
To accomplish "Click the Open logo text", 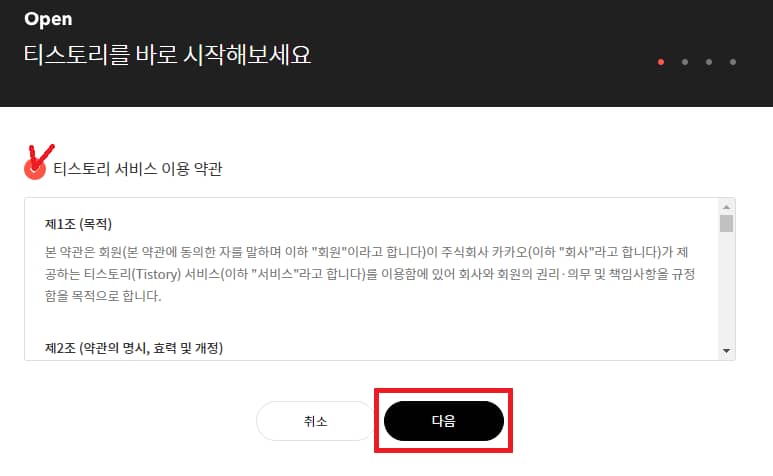I will click(x=48, y=20).
